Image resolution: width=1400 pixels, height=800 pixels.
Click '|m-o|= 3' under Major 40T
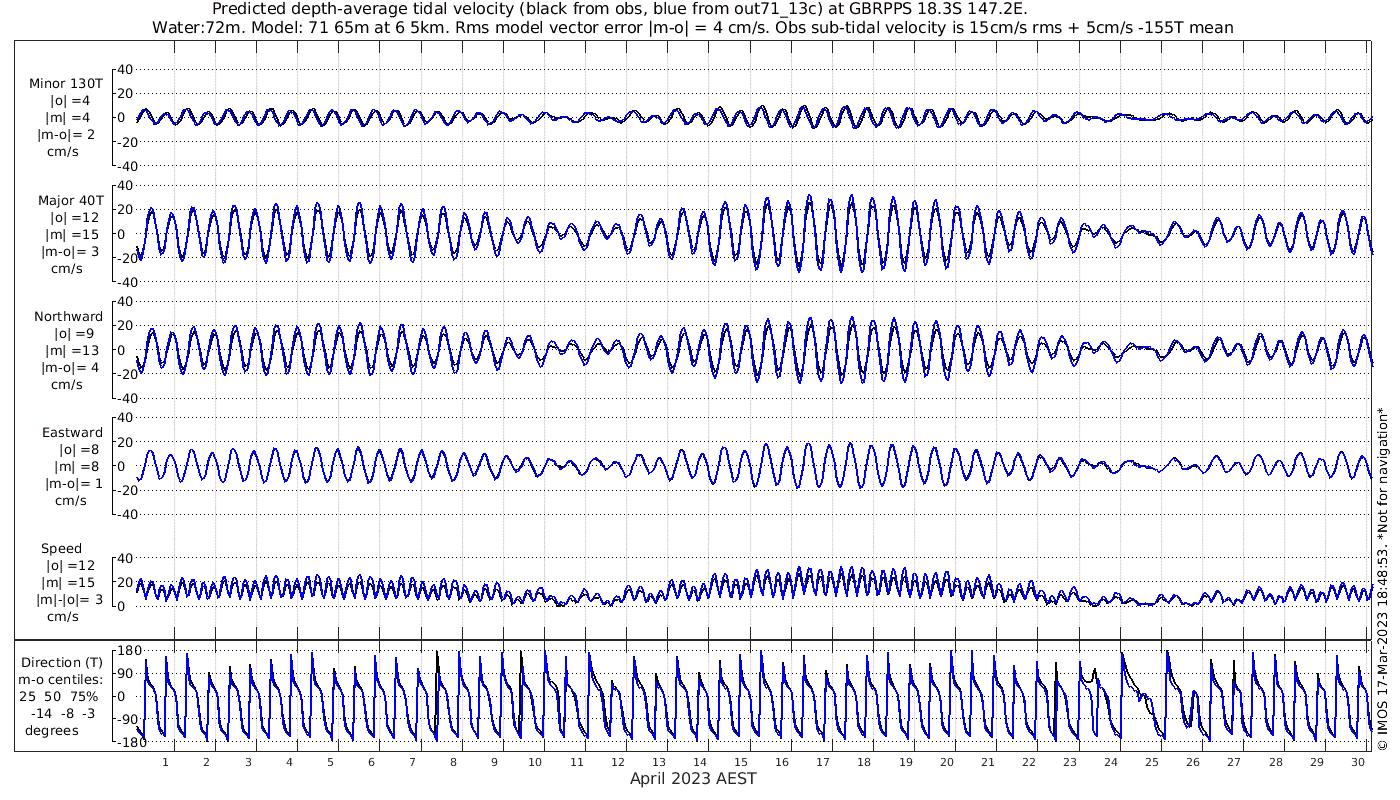pos(68,251)
